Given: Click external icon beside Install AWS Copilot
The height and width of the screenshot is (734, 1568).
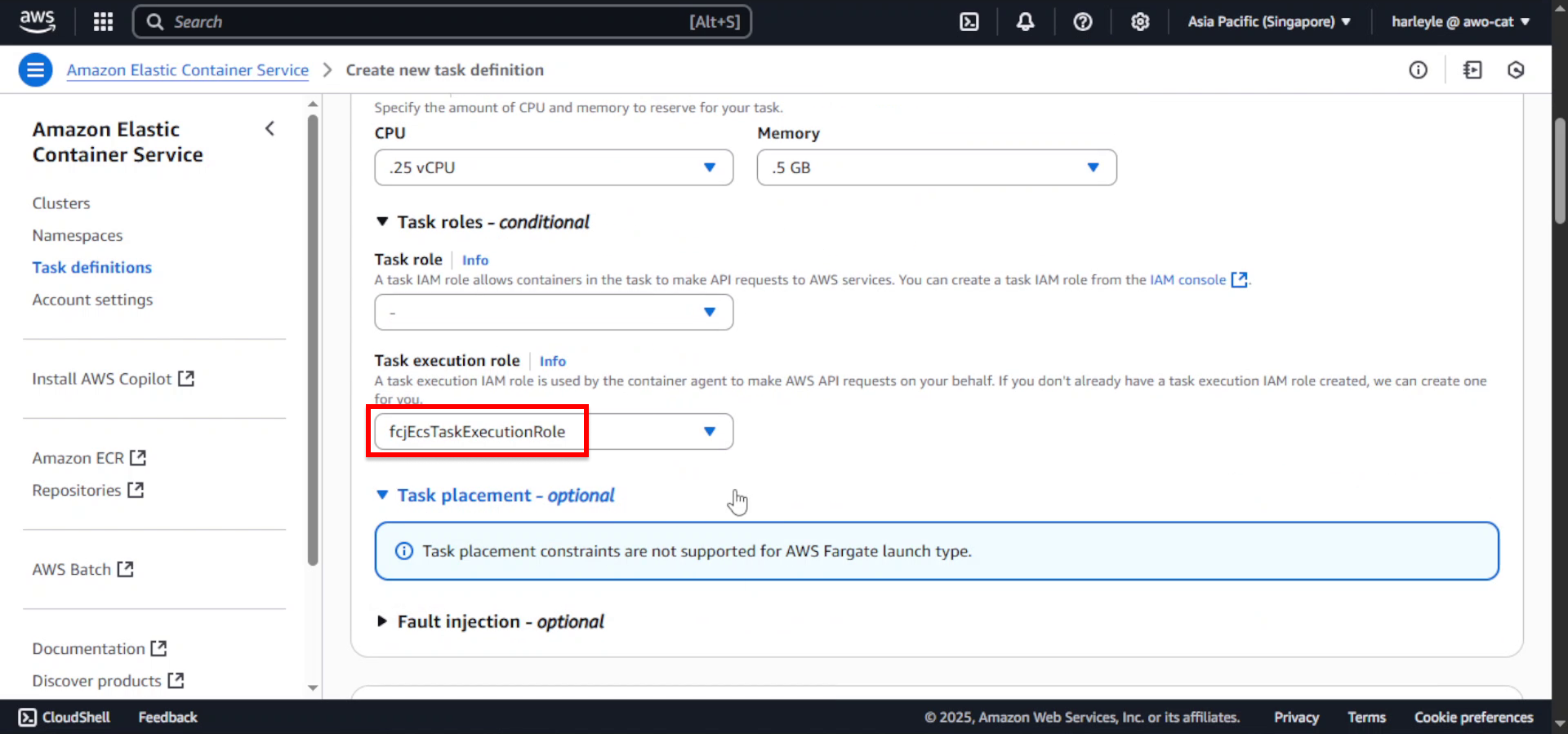Looking at the screenshot, I should click(186, 379).
